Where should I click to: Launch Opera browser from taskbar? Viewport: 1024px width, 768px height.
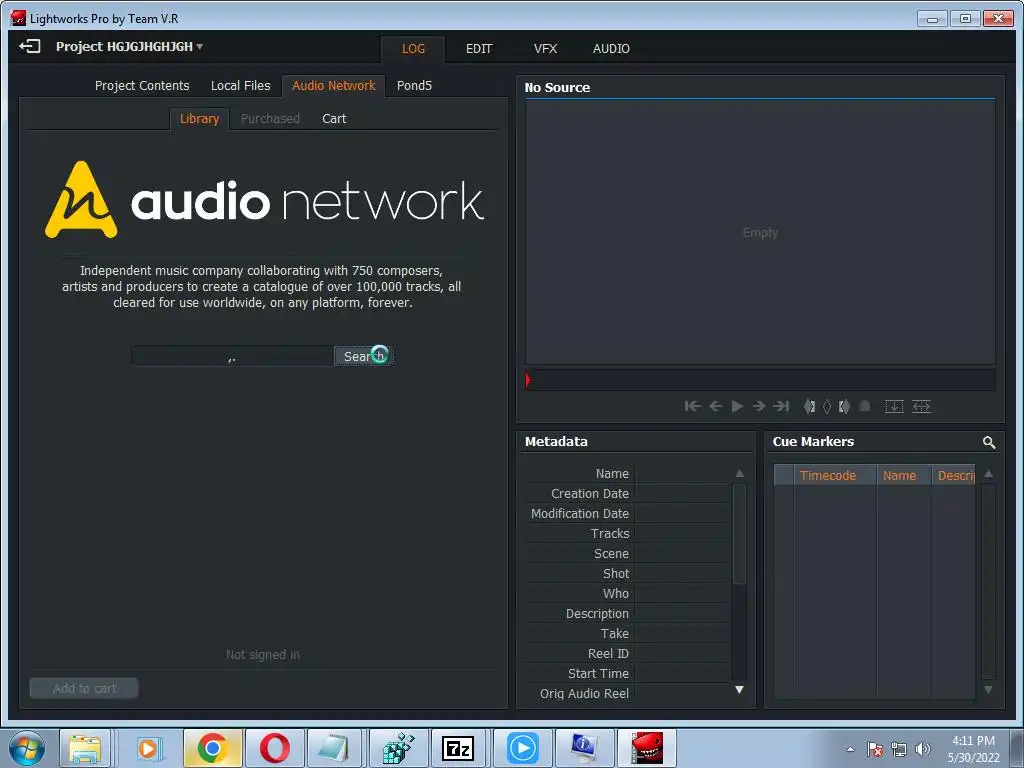point(274,748)
